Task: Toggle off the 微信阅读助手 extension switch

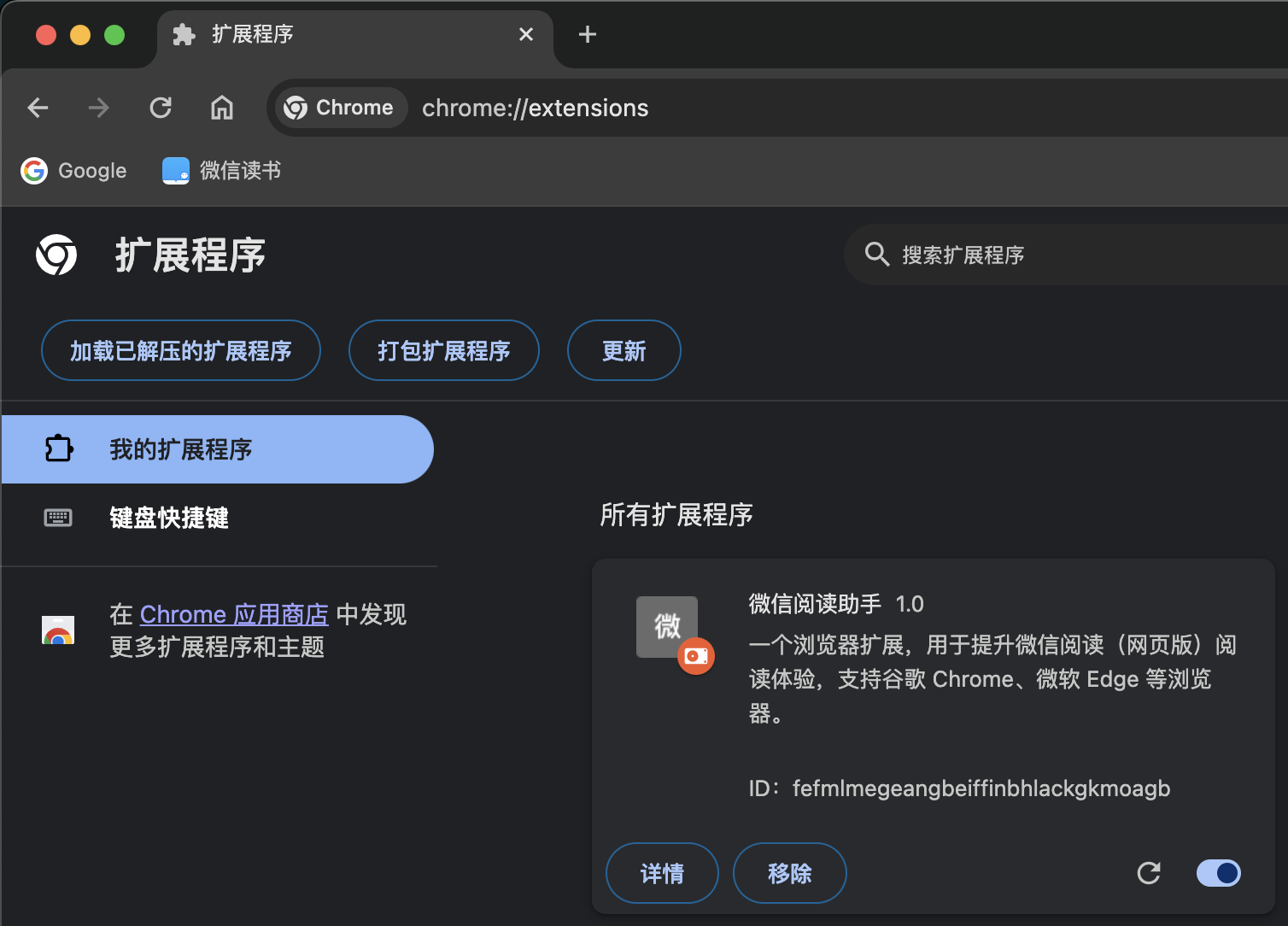Action: click(1219, 873)
